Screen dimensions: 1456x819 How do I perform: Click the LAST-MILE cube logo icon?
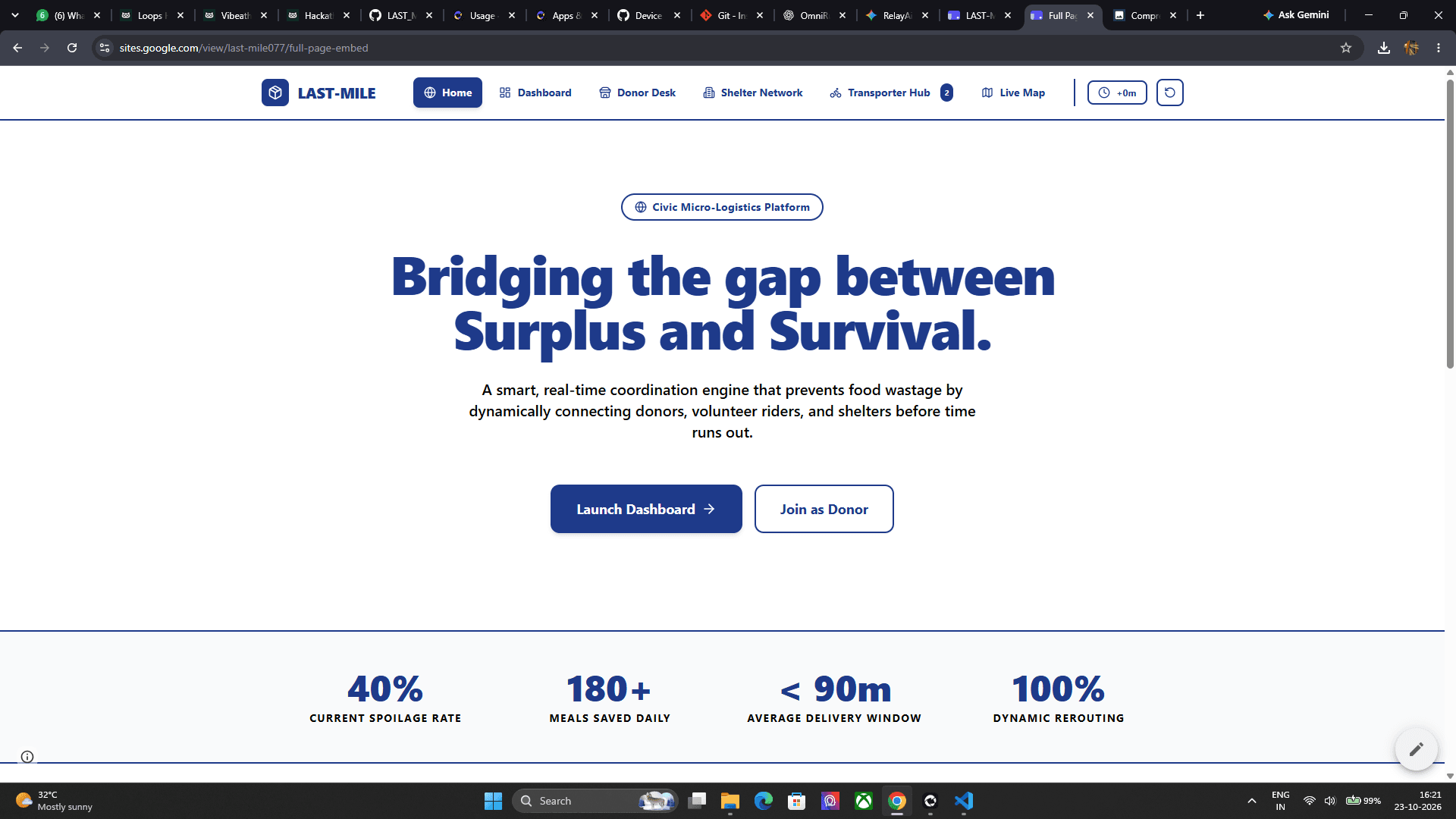(x=275, y=93)
